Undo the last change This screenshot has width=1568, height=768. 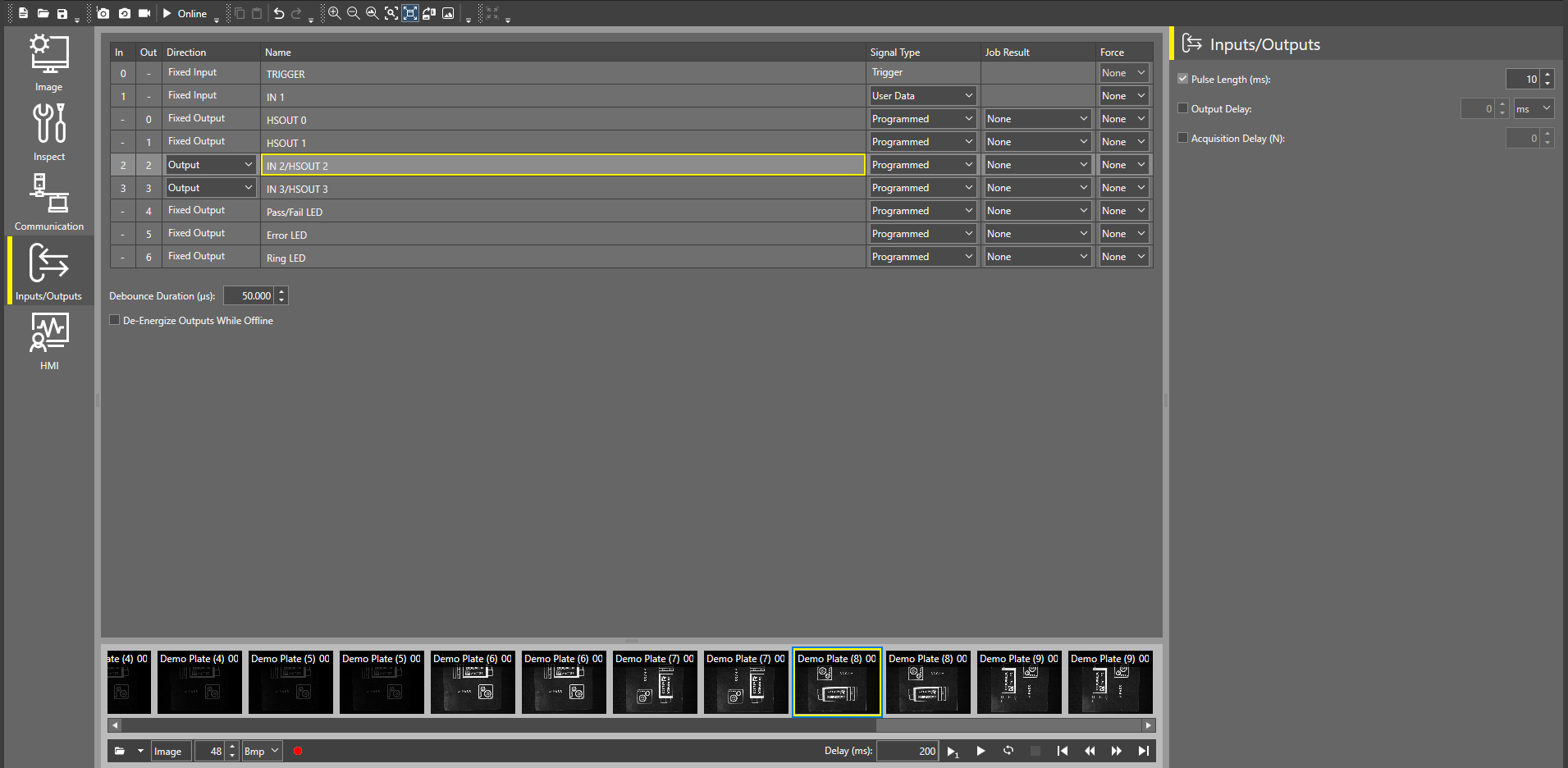(x=278, y=13)
